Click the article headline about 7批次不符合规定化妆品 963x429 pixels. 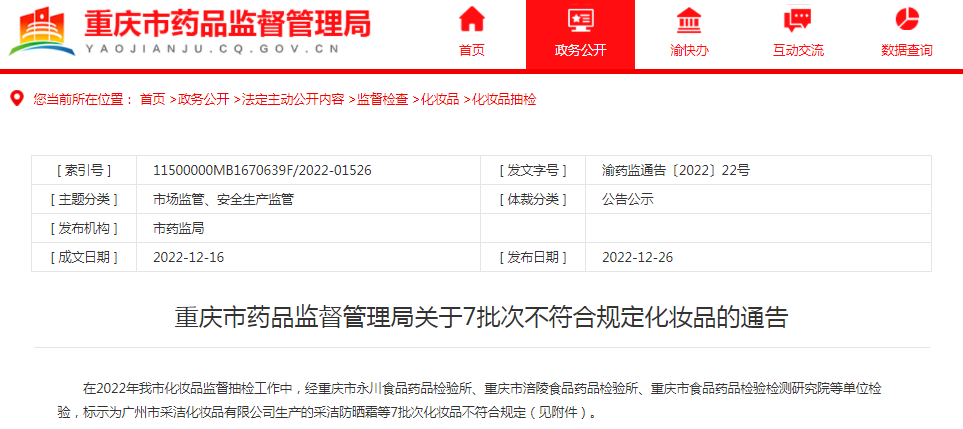point(482,318)
